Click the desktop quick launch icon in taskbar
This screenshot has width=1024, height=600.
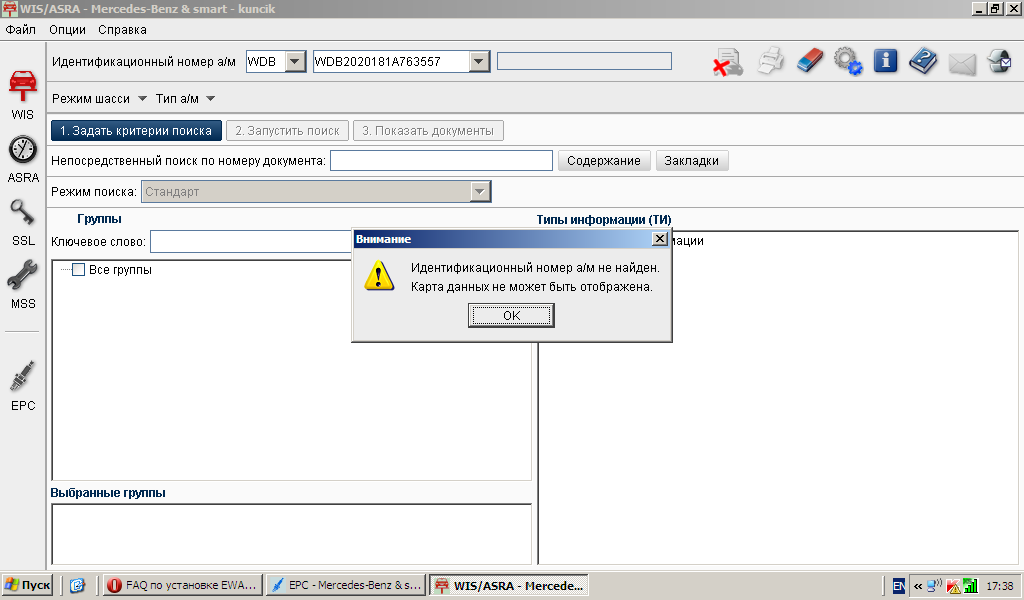click(x=77, y=585)
